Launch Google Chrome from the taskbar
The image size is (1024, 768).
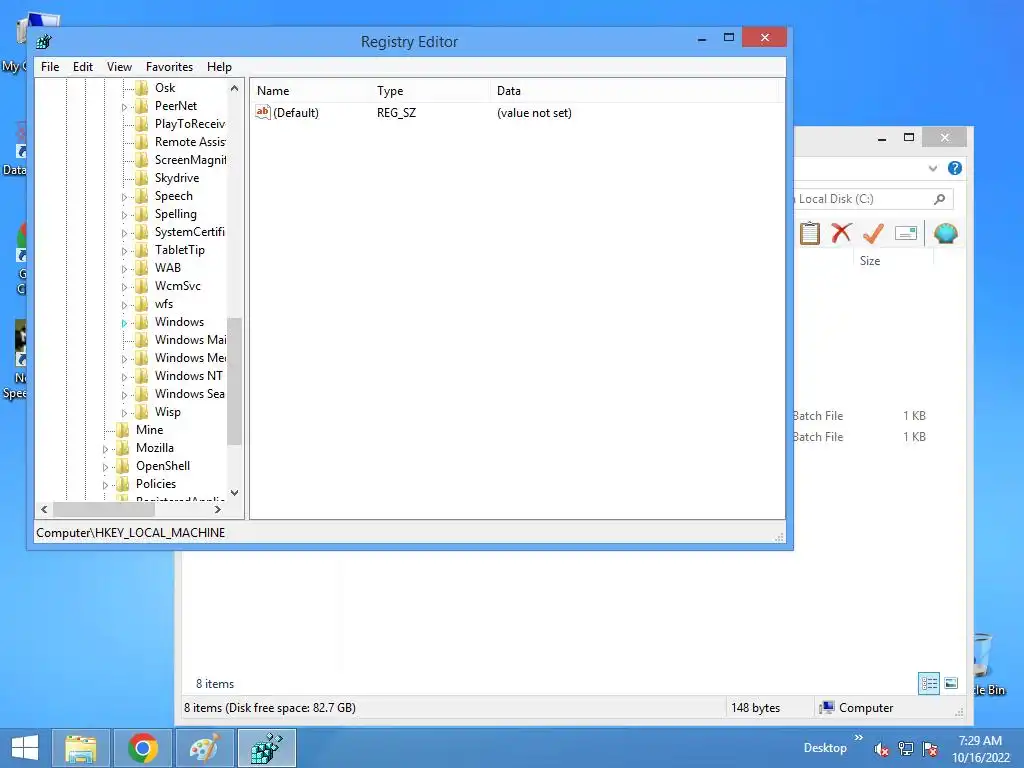[x=142, y=748]
